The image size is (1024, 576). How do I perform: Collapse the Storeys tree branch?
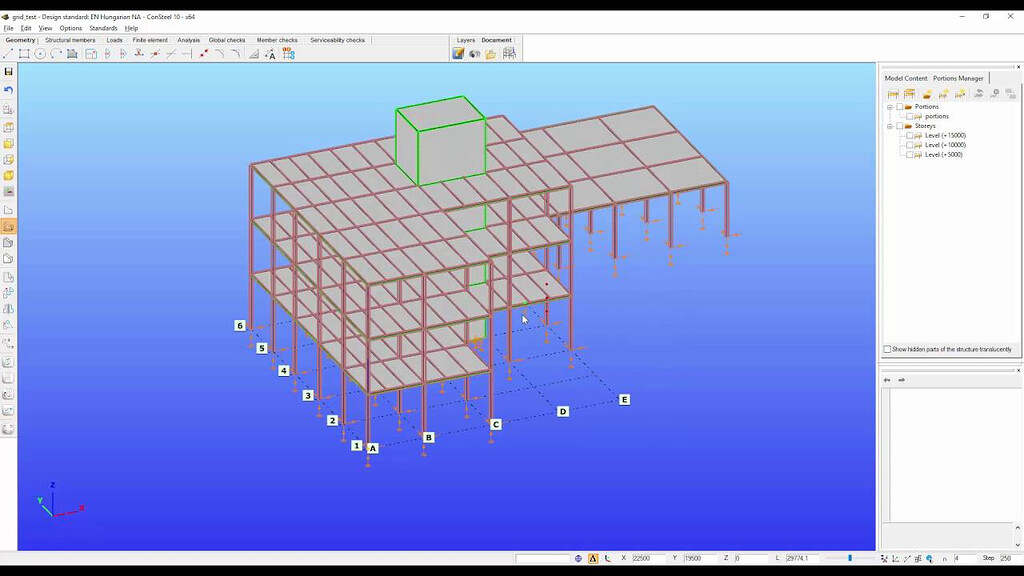point(890,126)
